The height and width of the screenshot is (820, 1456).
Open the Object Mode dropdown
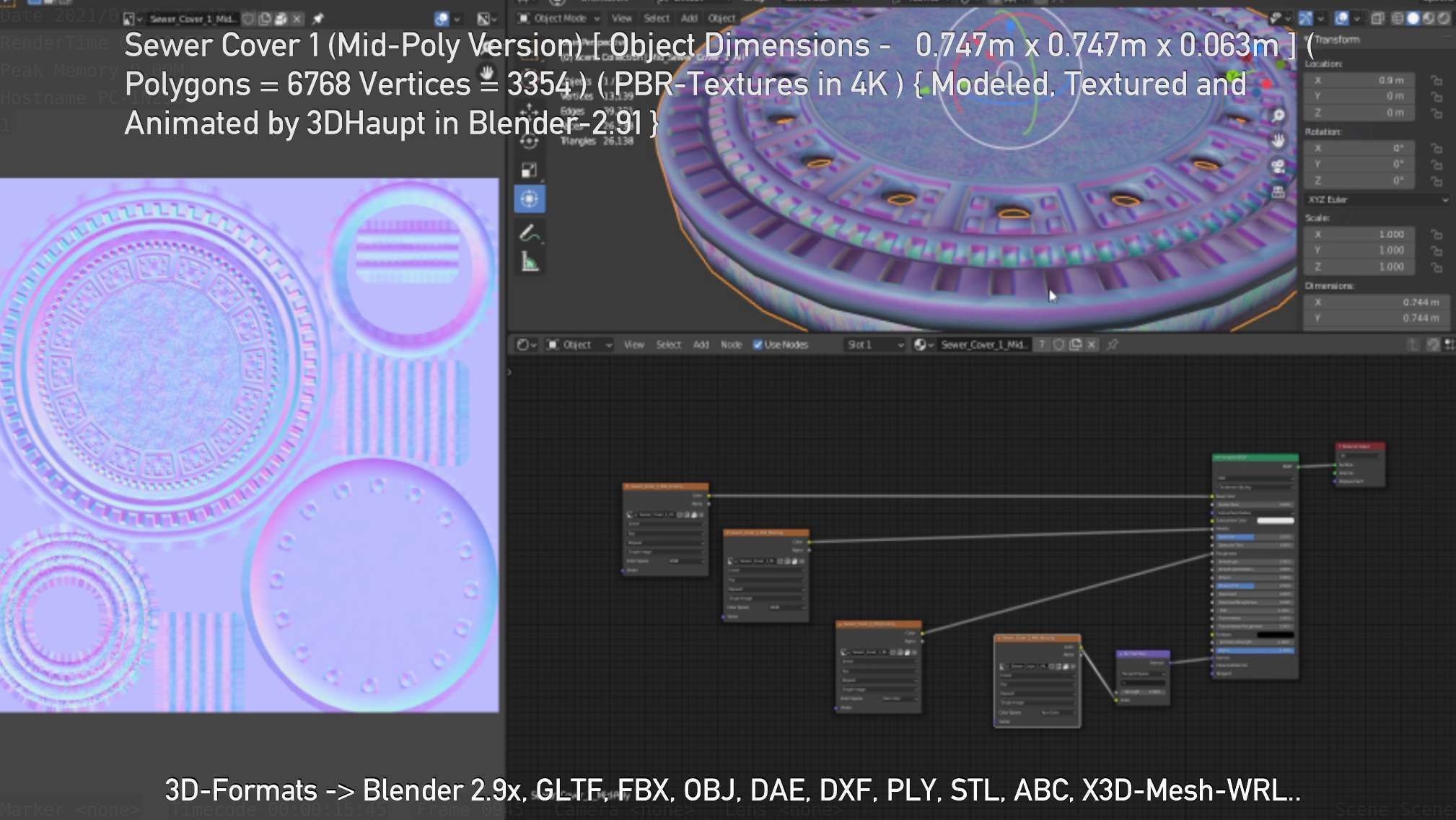point(559,19)
